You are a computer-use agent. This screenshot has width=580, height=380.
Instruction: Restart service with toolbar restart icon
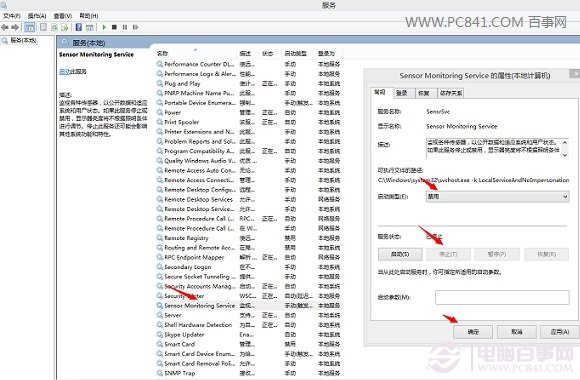(x=135, y=27)
